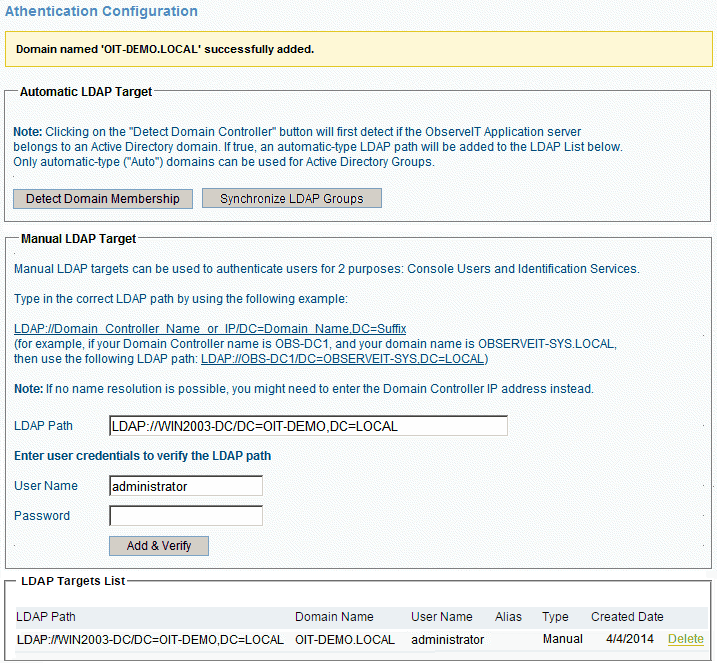Click the domain successfully added message banner

358,48
